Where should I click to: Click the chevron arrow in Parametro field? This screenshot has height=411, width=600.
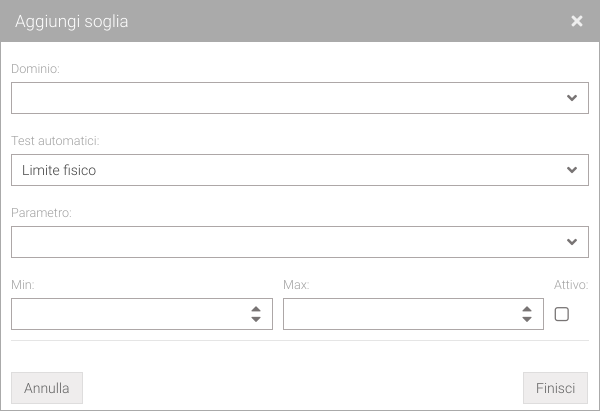pyautogui.click(x=572, y=242)
